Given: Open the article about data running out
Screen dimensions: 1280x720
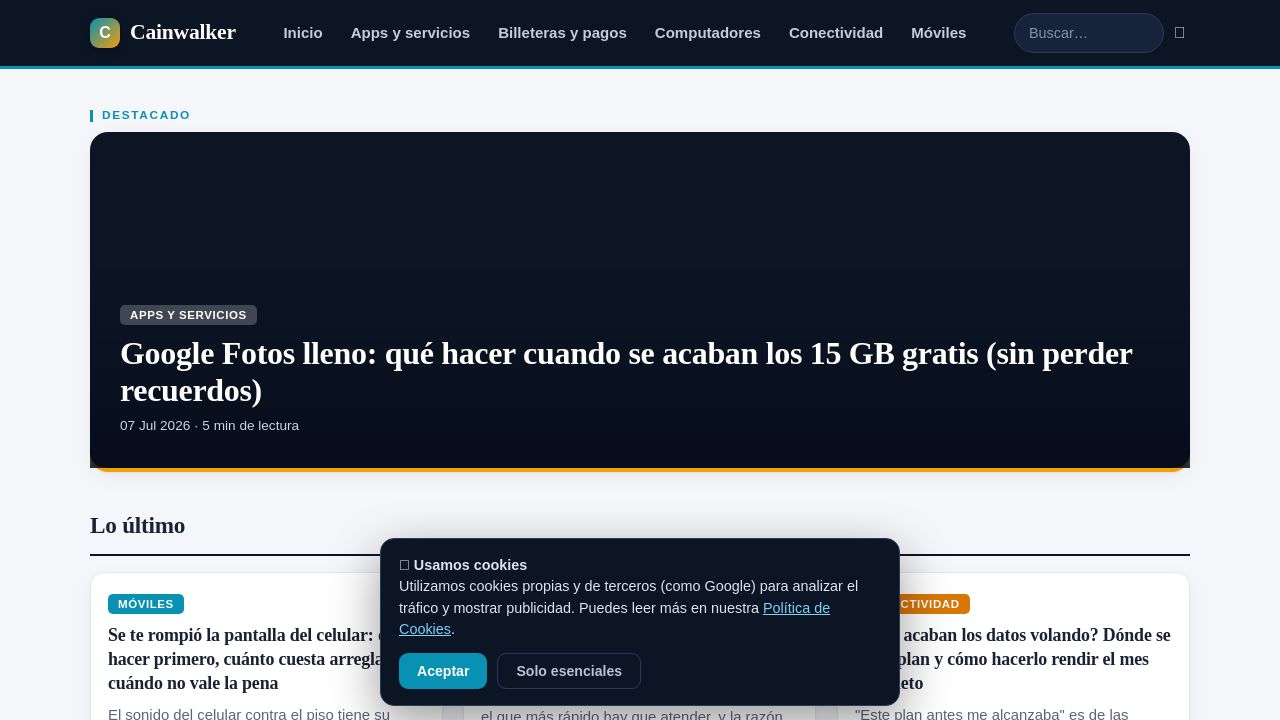Looking at the screenshot, I should click(x=1035, y=659).
